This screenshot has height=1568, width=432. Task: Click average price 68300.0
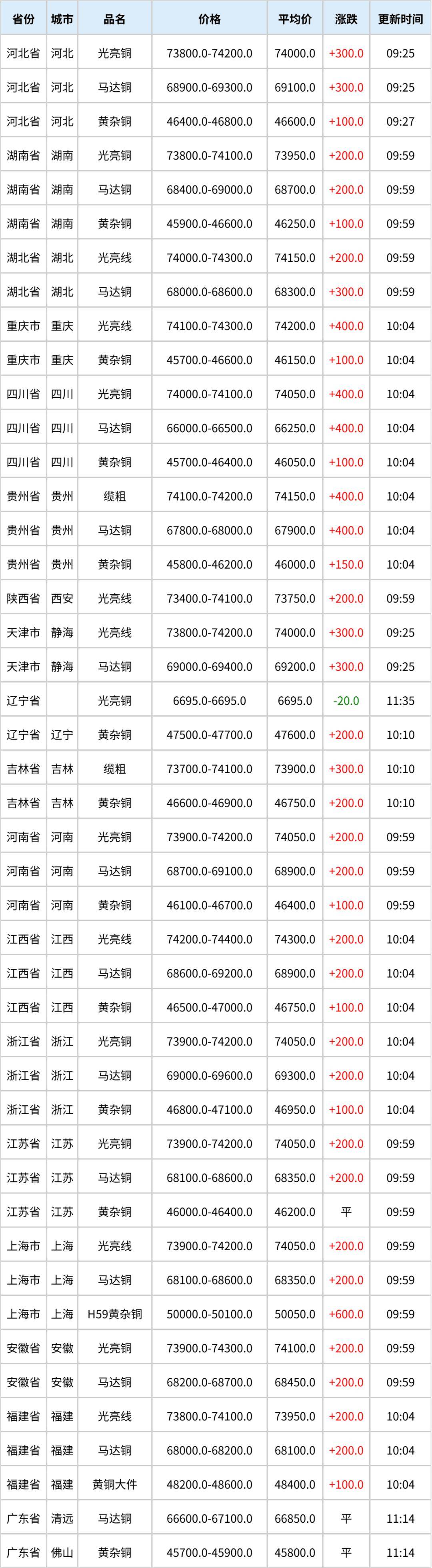point(295,292)
